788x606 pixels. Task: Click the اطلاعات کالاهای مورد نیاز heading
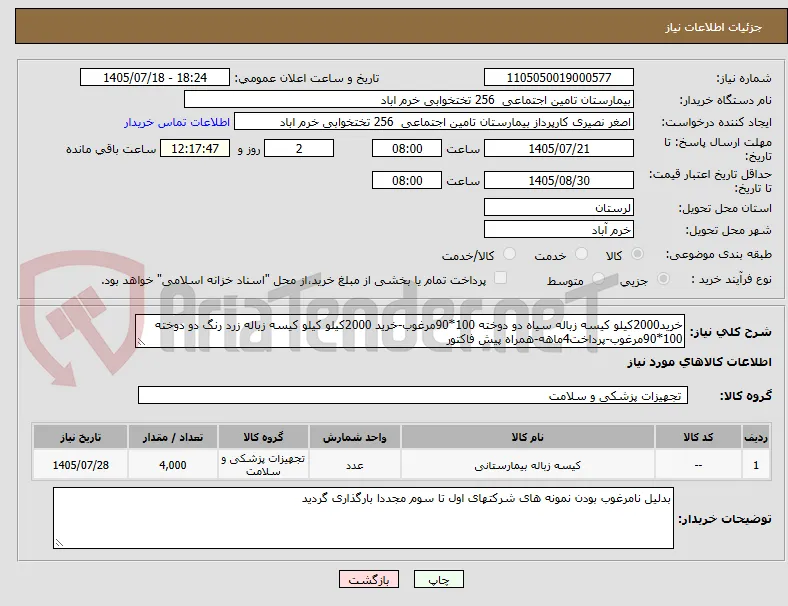pyautogui.click(x=699, y=362)
